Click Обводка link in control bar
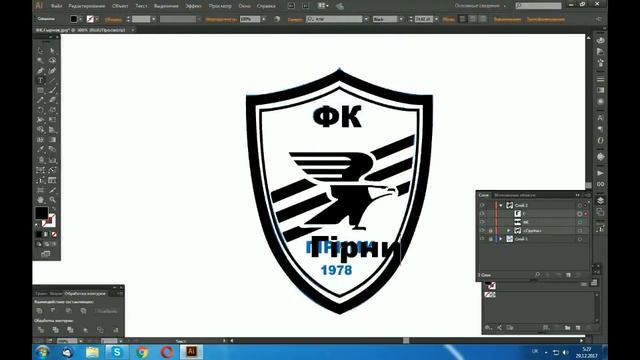640x360 pixels. (x=113, y=19)
